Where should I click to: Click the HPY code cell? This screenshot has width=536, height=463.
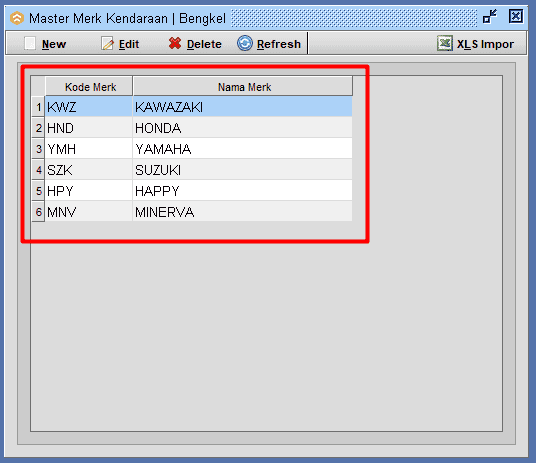tap(89, 191)
